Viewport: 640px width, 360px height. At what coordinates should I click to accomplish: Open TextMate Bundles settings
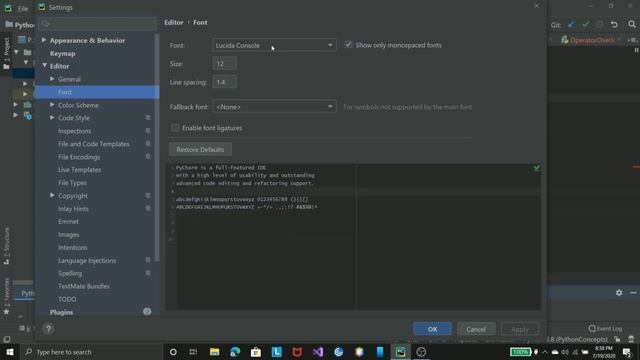84,287
